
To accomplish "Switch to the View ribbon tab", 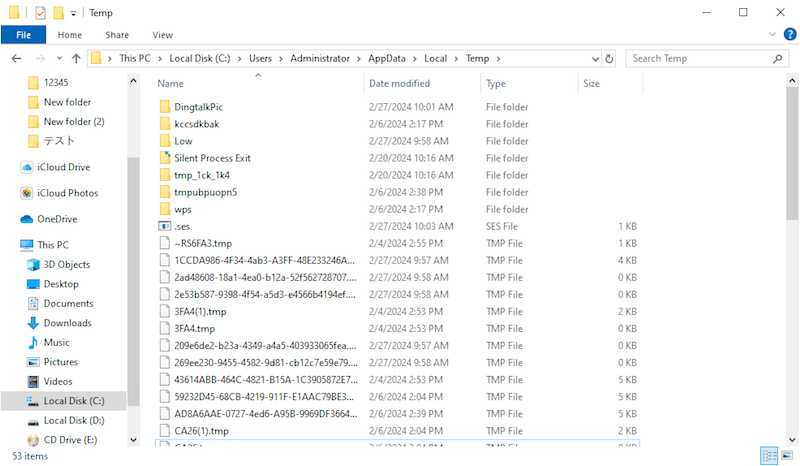I will (162, 35).
